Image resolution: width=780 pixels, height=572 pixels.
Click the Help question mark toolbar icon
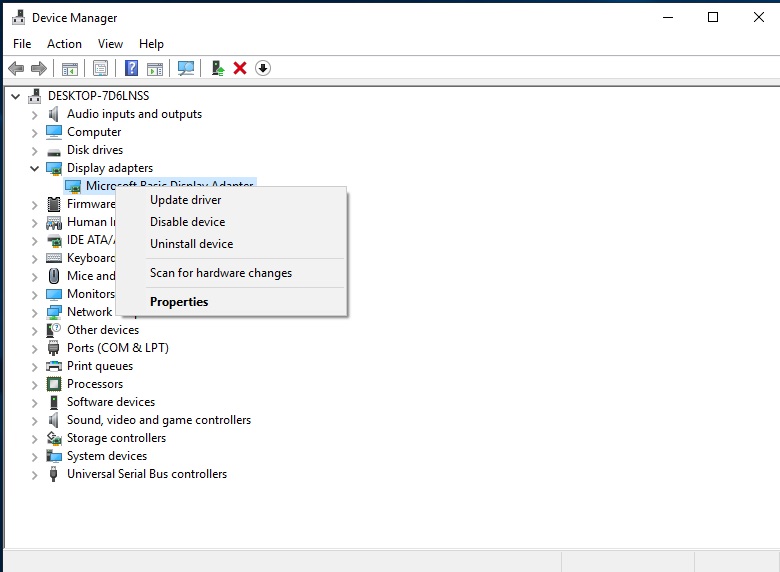tap(131, 68)
